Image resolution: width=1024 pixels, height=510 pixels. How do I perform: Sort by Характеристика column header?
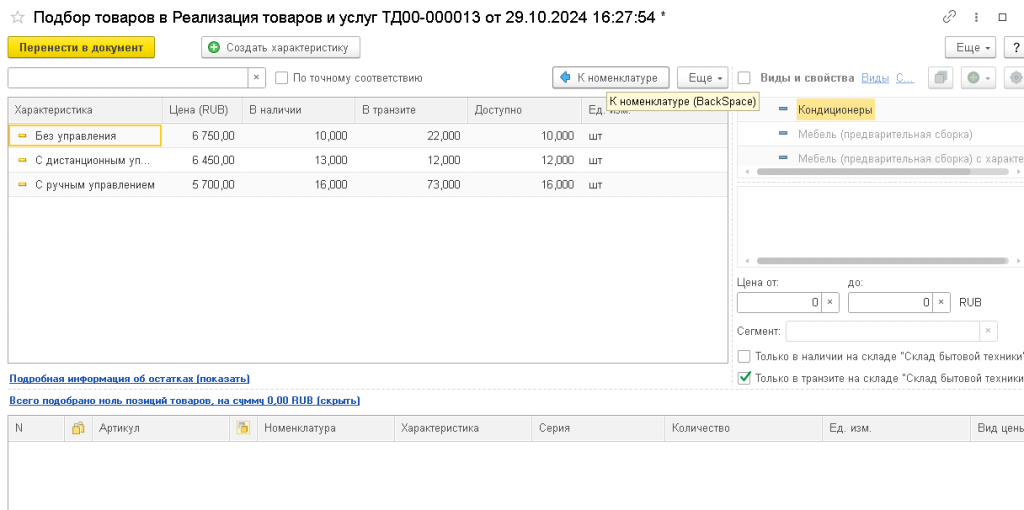(85, 110)
